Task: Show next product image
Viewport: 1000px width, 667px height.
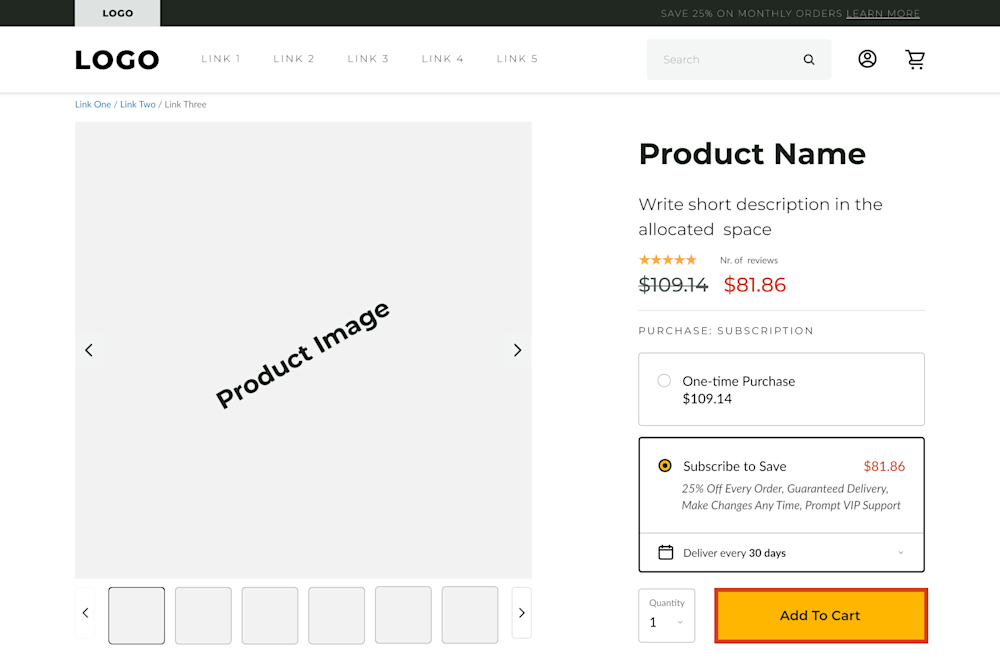Action: tap(517, 350)
